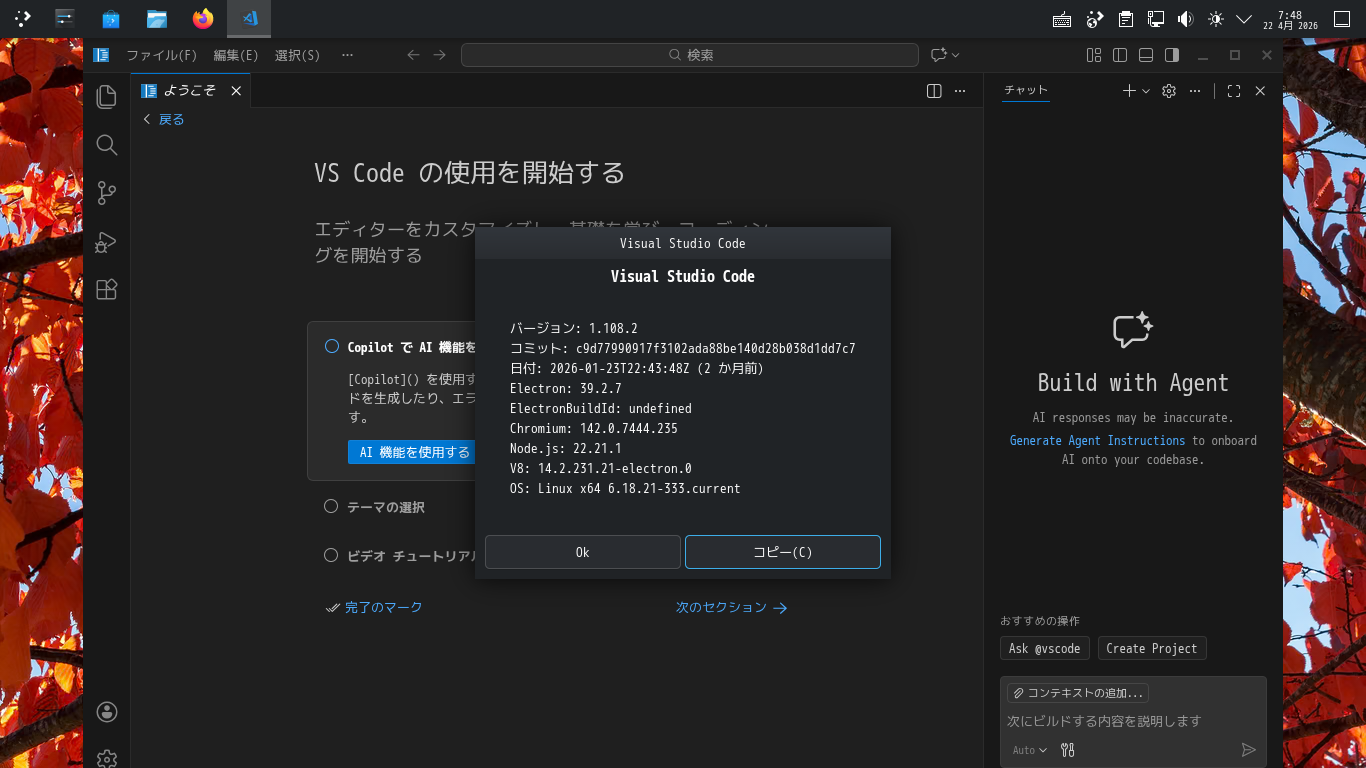This screenshot has height=768, width=1366.
Task: Click the コンテキストの追加... button
Action: [x=1078, y=693]
